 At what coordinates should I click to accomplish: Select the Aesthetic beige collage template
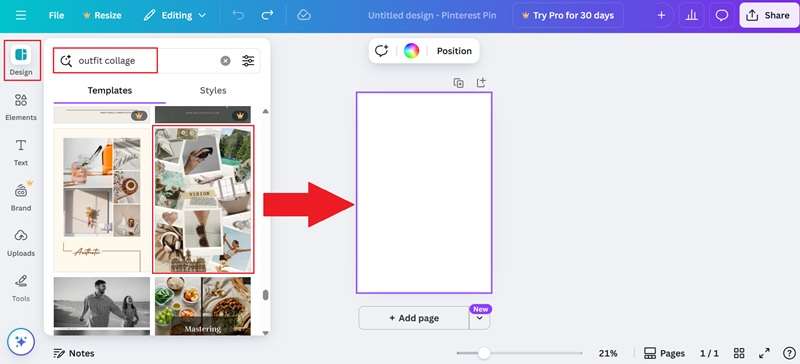coord(102,200)
